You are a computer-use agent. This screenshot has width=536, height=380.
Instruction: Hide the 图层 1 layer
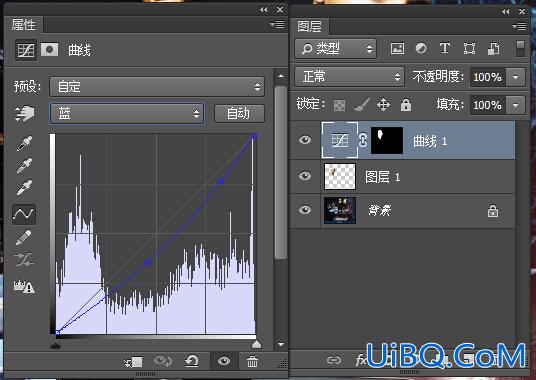click(x=305, y=176)
